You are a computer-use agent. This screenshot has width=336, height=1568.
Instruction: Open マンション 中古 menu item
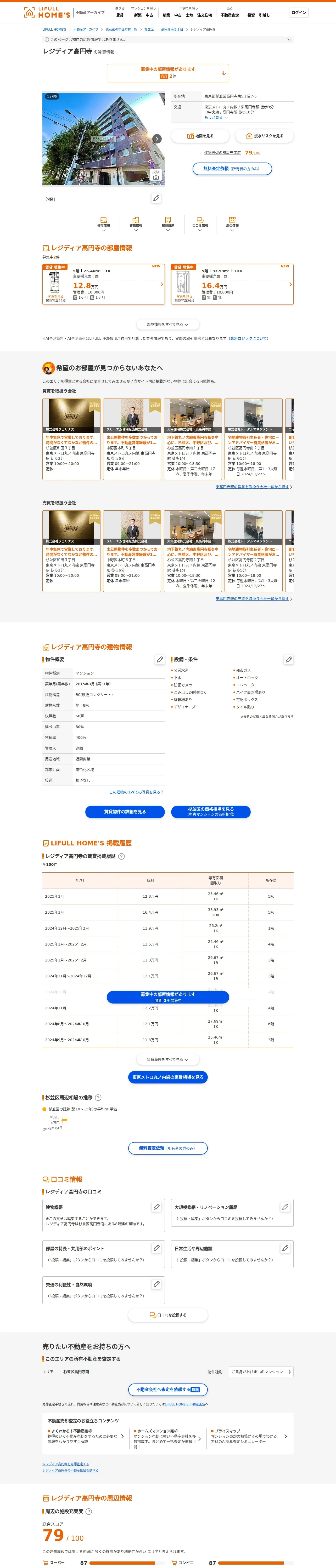tap(149, 15)
